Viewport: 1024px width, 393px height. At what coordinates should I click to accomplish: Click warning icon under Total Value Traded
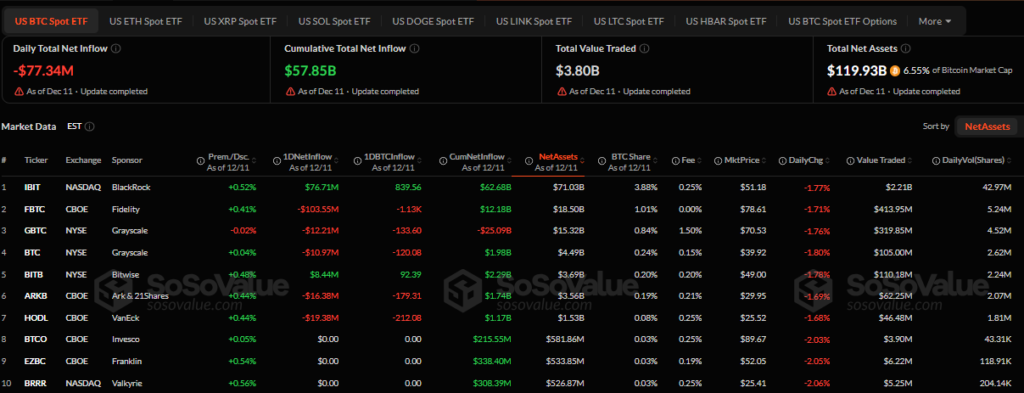click(562, 91)
